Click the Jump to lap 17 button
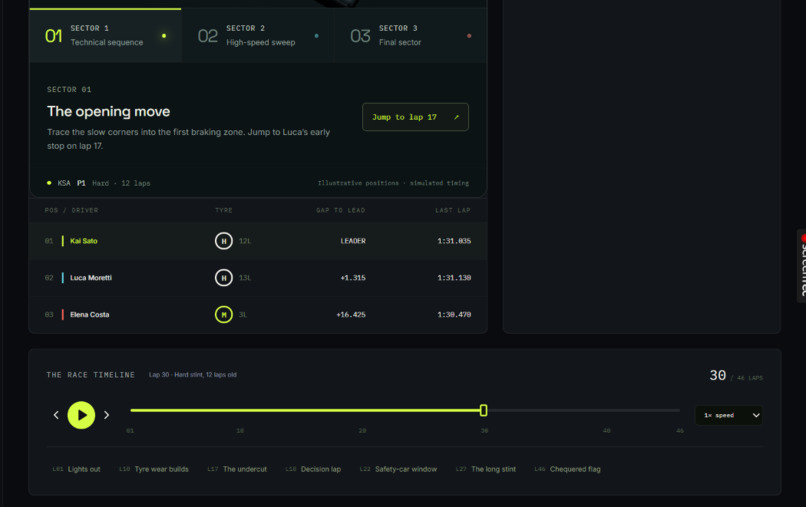806x507 pixels. click(415, 117)
